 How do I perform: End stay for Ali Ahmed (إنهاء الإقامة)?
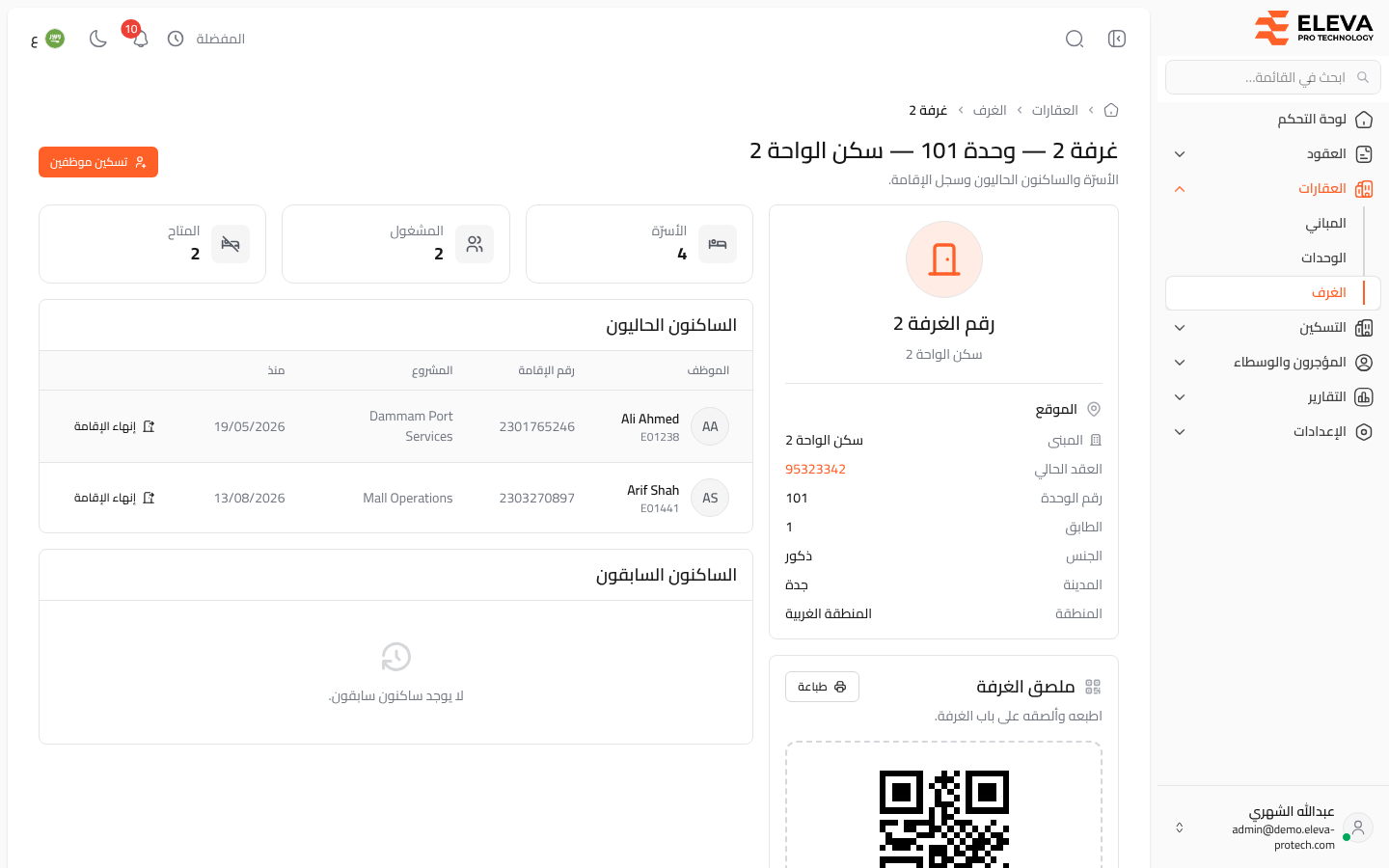pyautogui.click(x=114, y=426)
